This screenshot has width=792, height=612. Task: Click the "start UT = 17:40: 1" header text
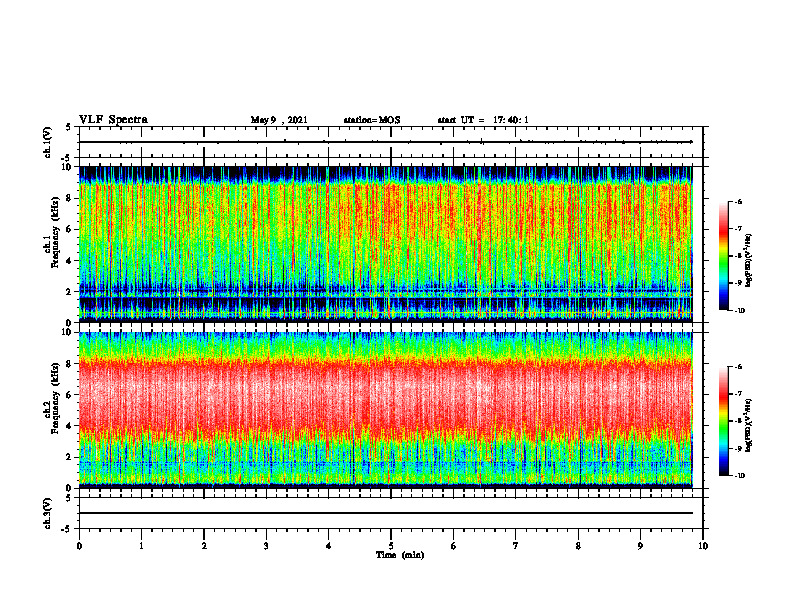point(483,120)
